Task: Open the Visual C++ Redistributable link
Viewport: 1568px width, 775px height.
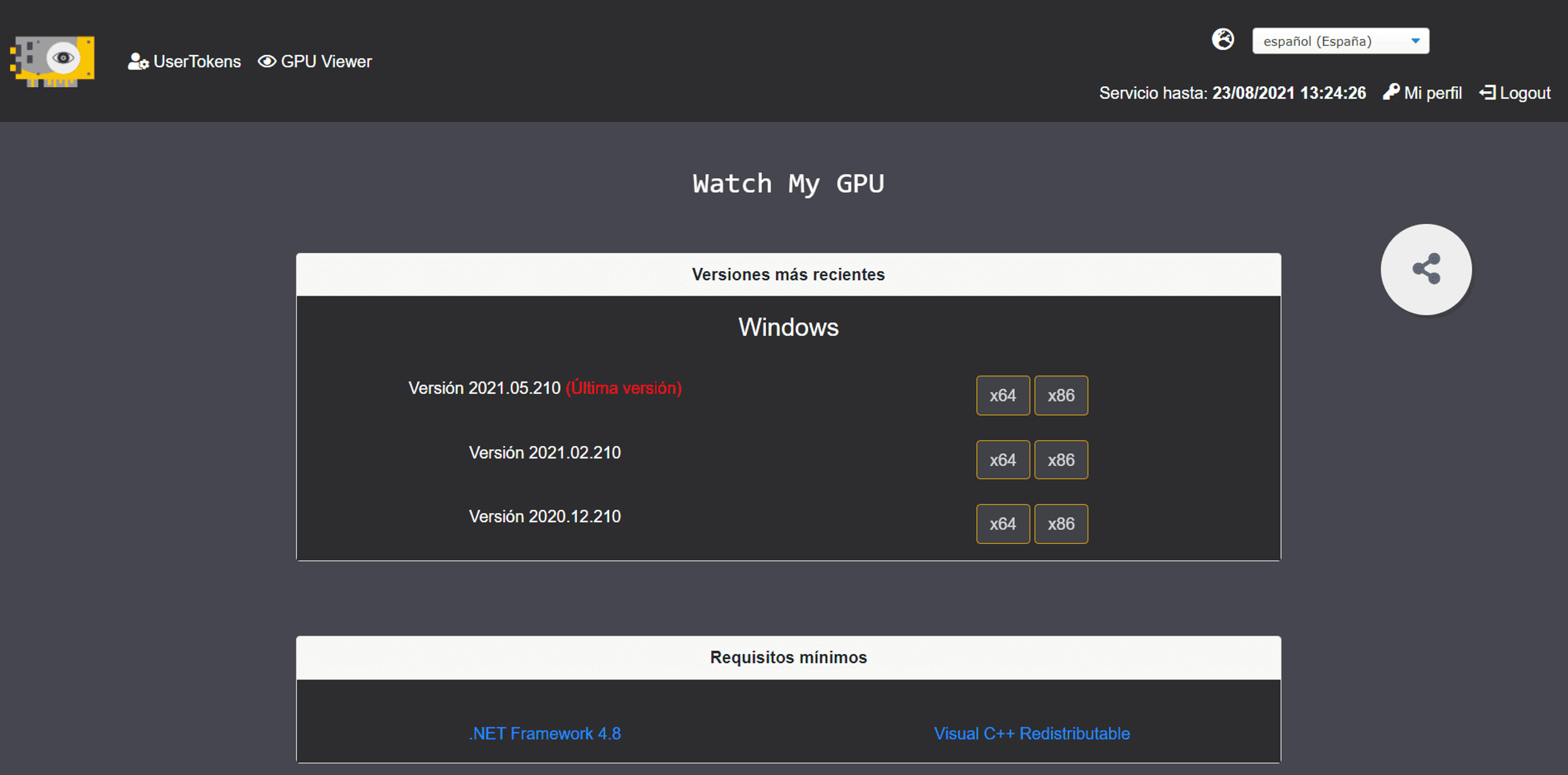Action: click(1032, 734)
